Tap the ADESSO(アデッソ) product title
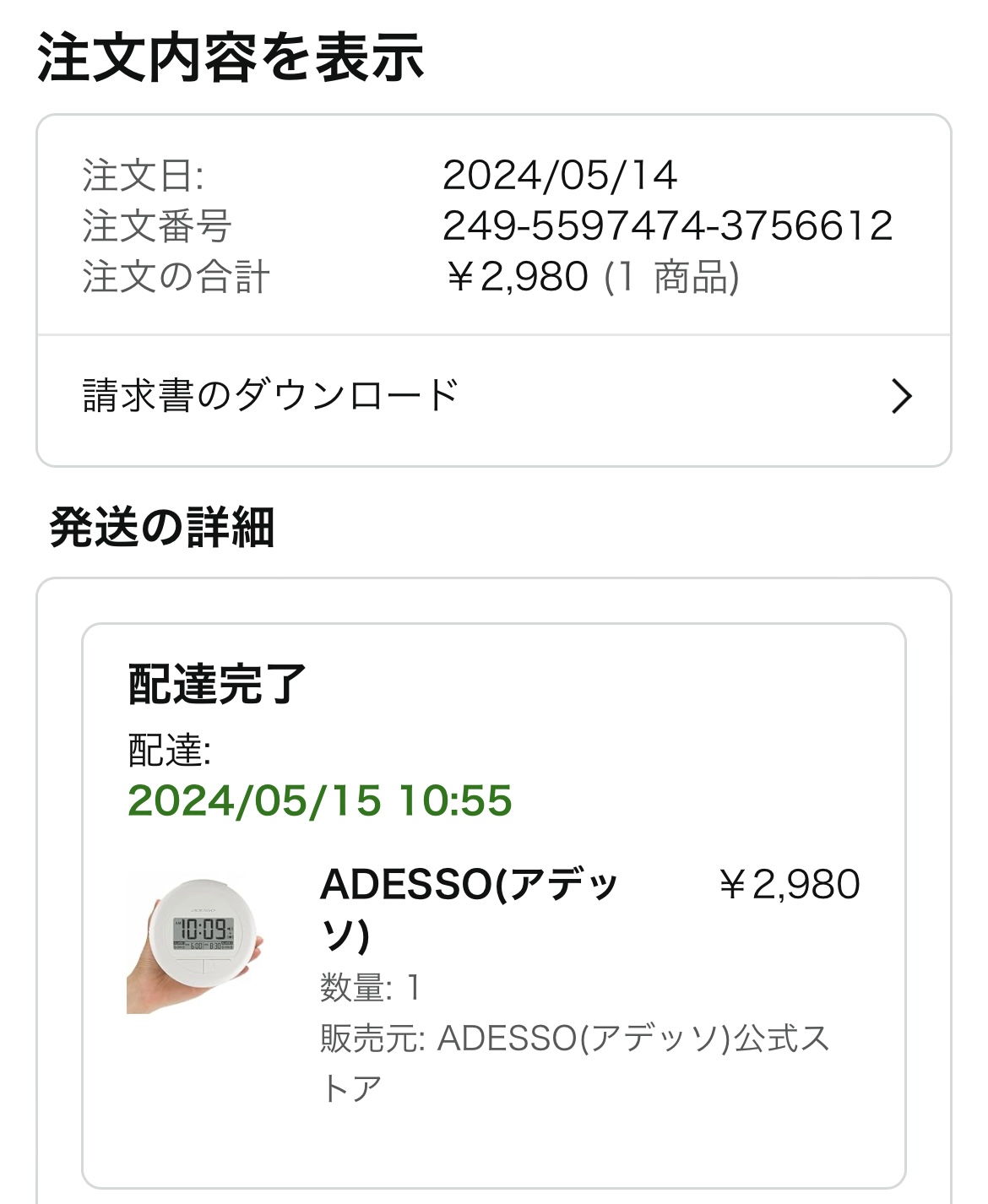 tap(470, 909)
